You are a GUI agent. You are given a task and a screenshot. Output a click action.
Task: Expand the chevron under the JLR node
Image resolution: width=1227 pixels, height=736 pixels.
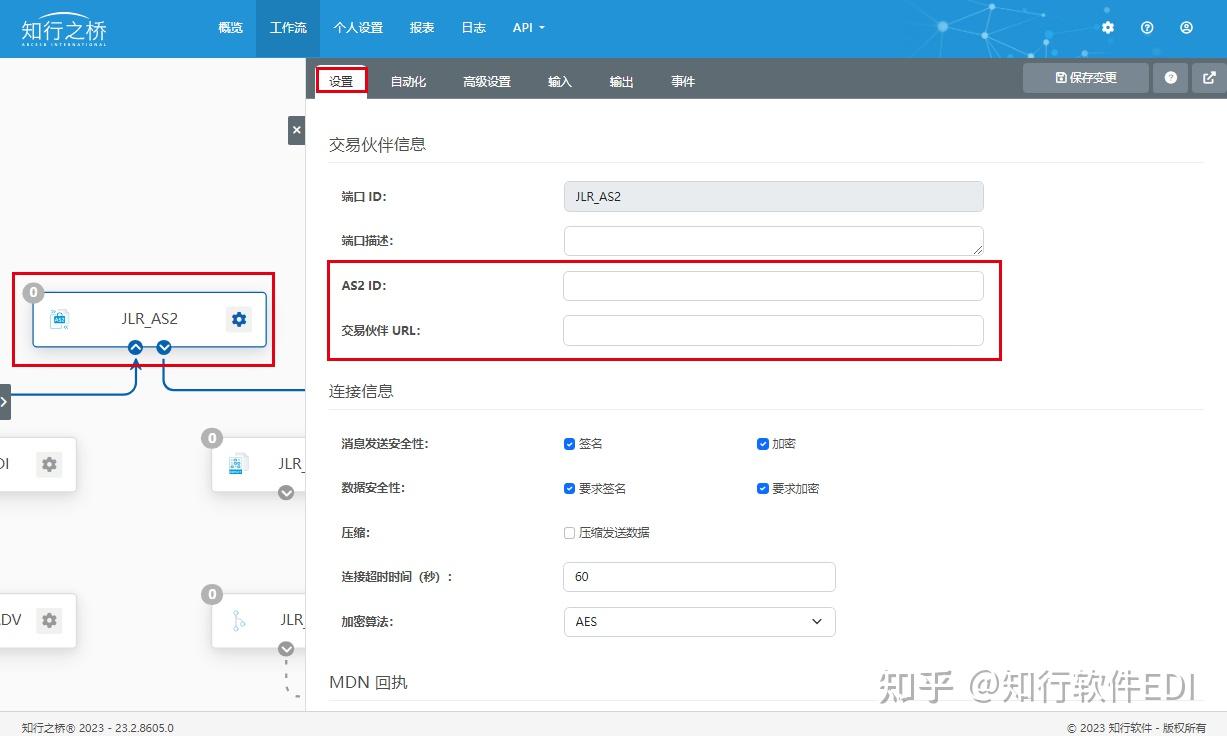click(x=286, y=493)
